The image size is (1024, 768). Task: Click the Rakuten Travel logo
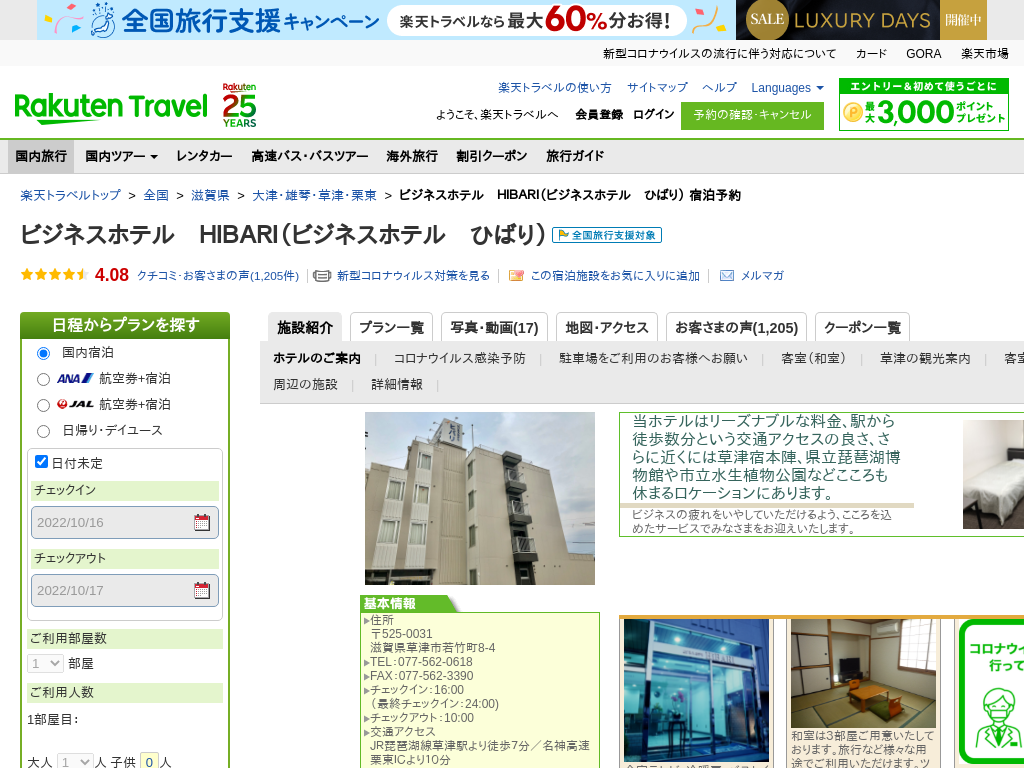coord(111,108)
